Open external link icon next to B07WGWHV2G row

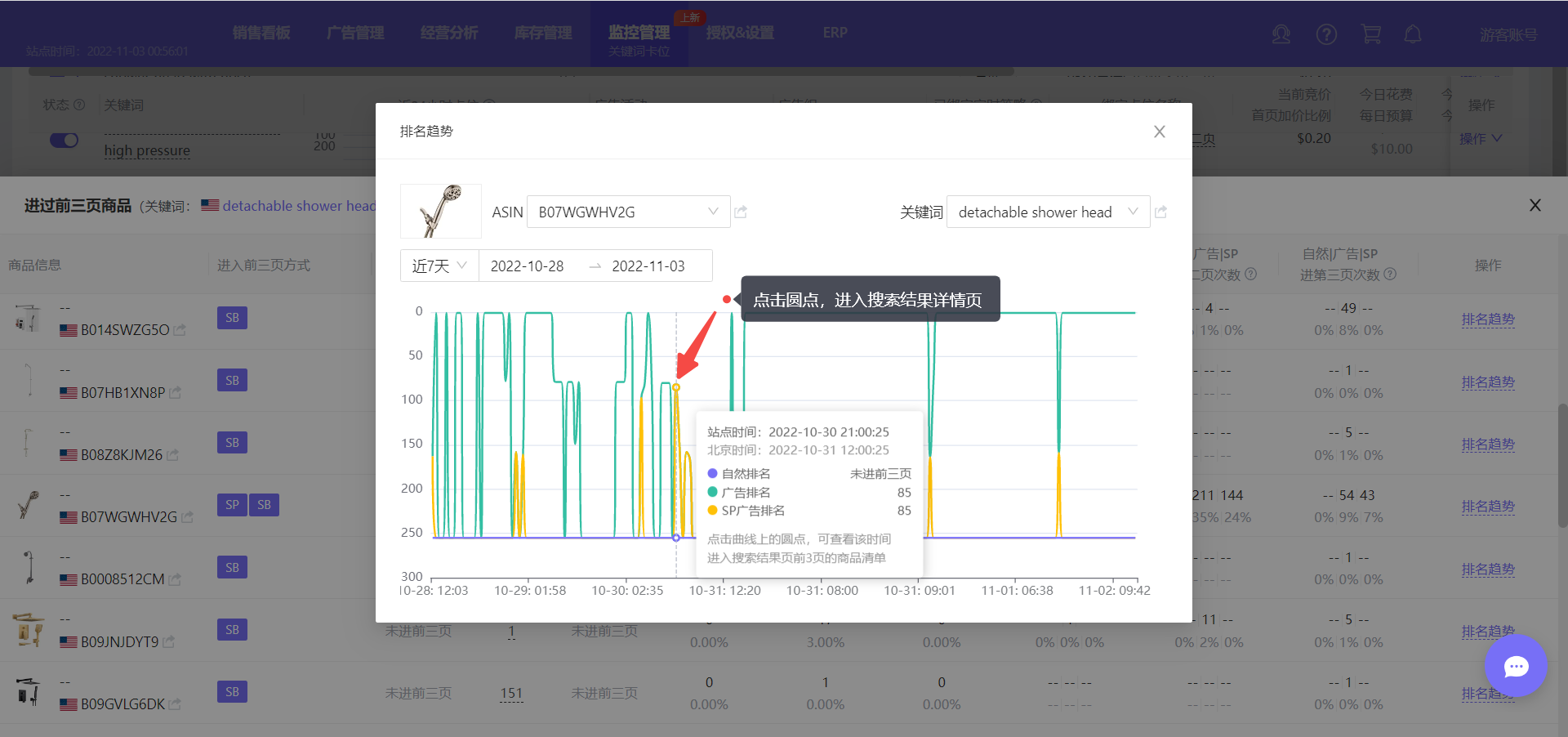(x=187, y=517)
